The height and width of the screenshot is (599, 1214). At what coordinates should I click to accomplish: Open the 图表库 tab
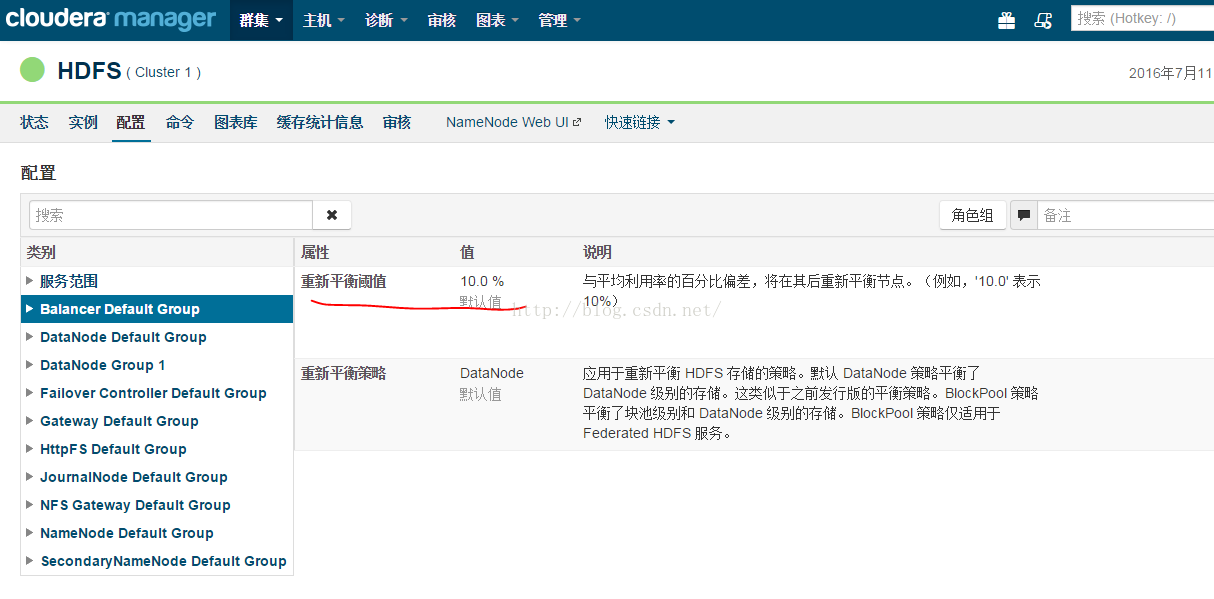point(236,122)
